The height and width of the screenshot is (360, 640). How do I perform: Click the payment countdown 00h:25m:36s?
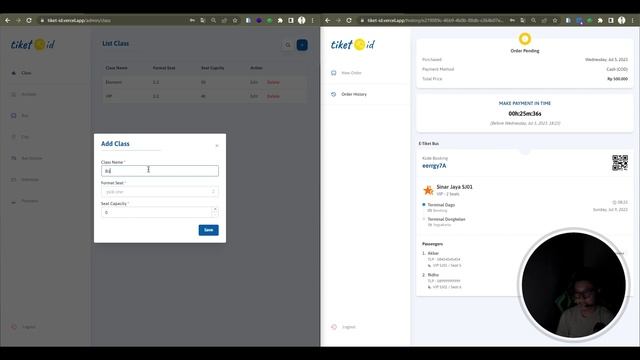coord(524,113)
